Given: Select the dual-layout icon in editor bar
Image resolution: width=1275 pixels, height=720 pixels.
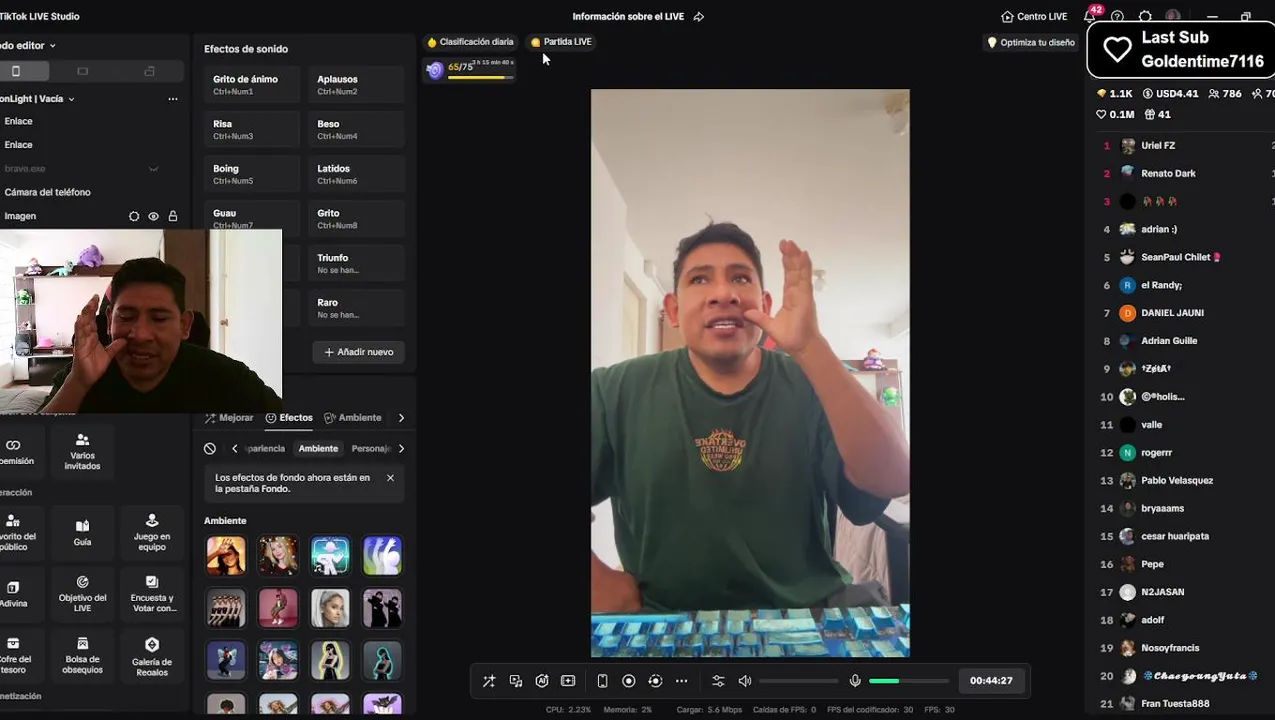Looking at the screenshot, I should 149,71.
